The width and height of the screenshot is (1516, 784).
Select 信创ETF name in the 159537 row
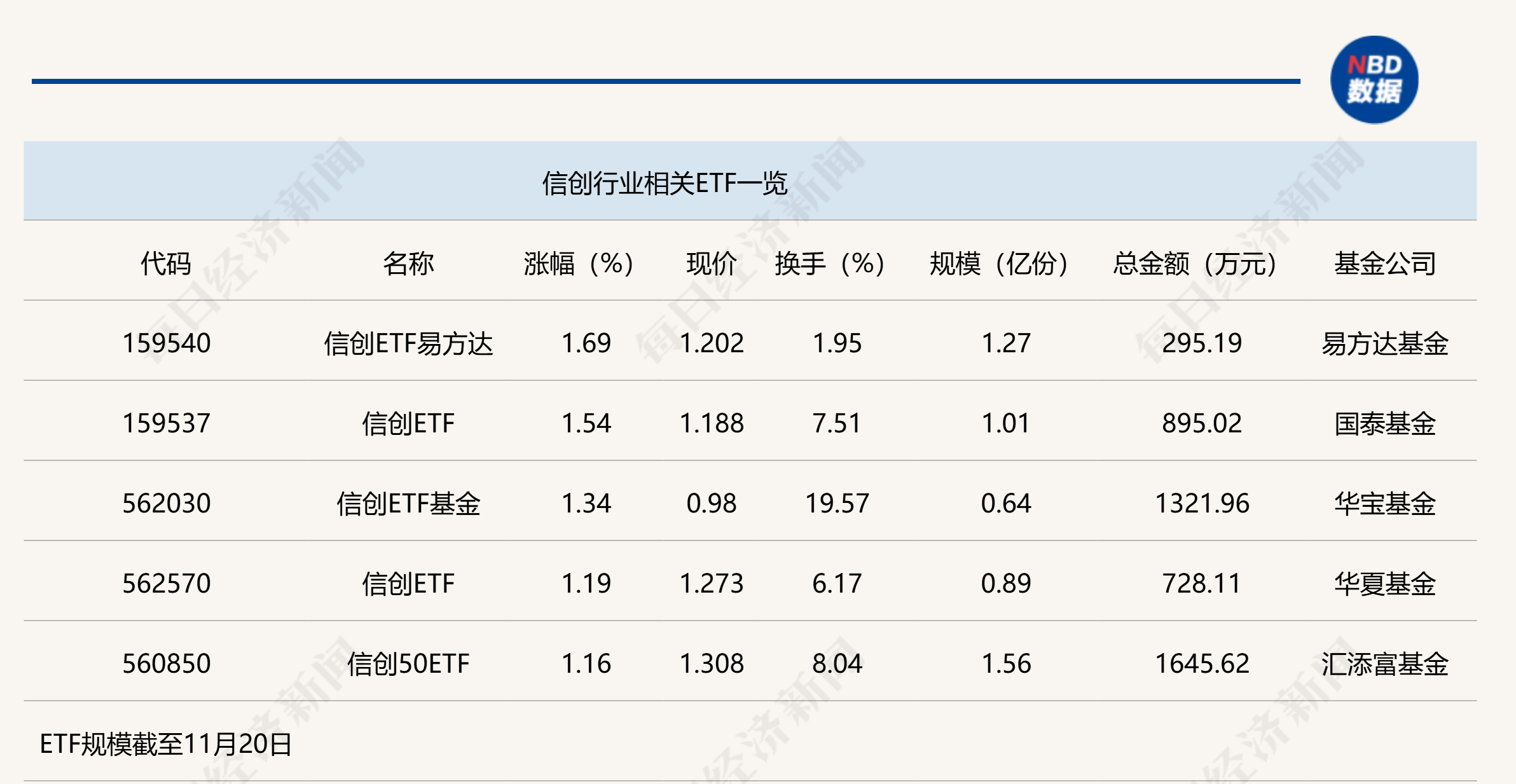[408, 423]
